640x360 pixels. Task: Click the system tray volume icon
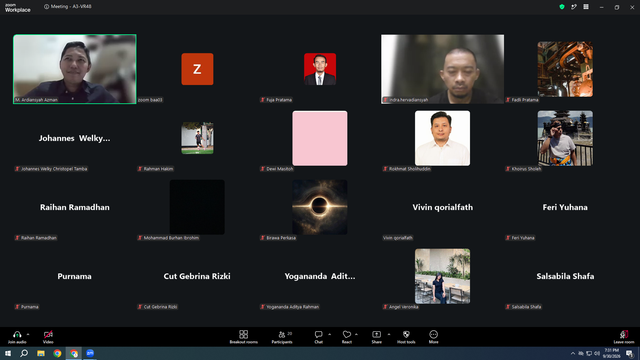tap(597, 353)
